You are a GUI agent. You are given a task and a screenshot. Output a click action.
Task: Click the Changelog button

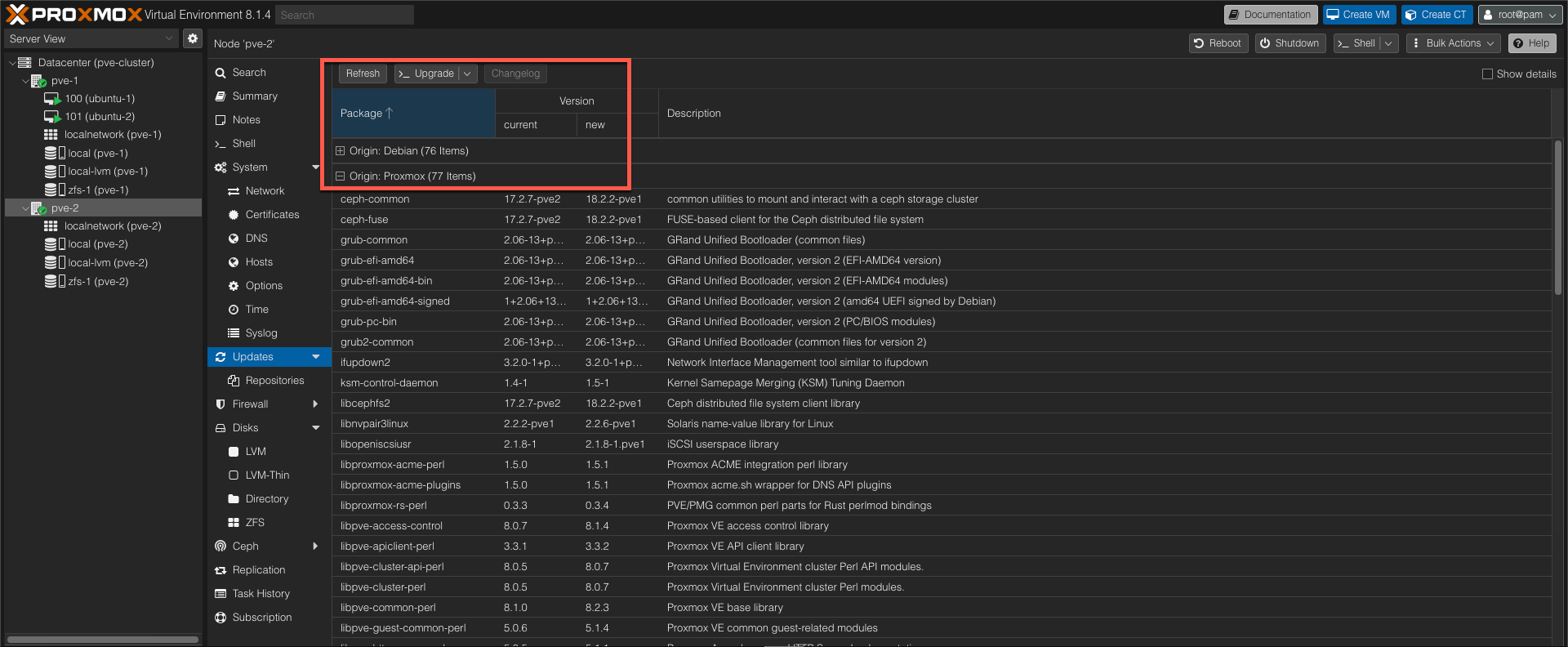[515, 74]
